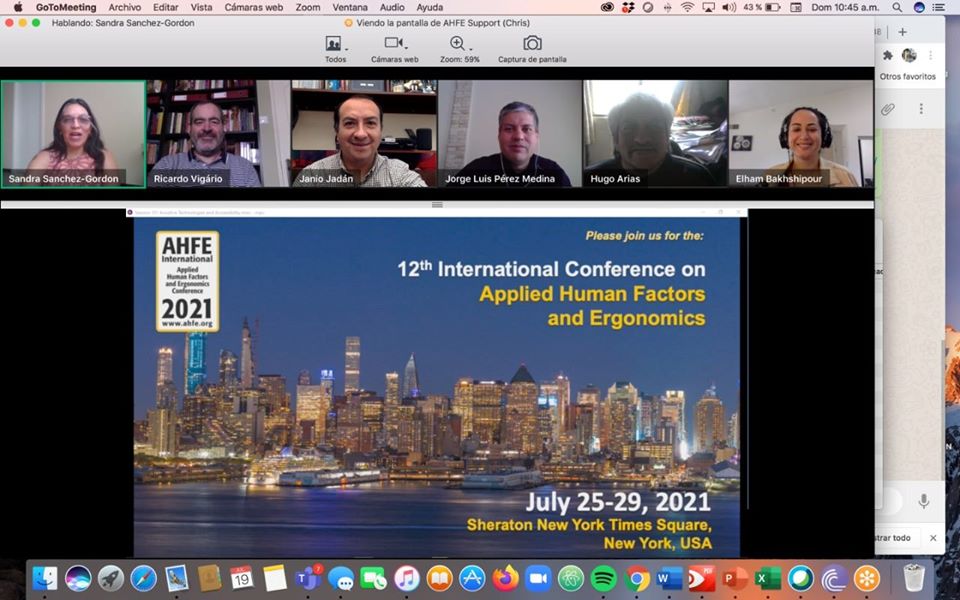
Task: Launch Siri from the dock
Action: click(x=78, y=578)
